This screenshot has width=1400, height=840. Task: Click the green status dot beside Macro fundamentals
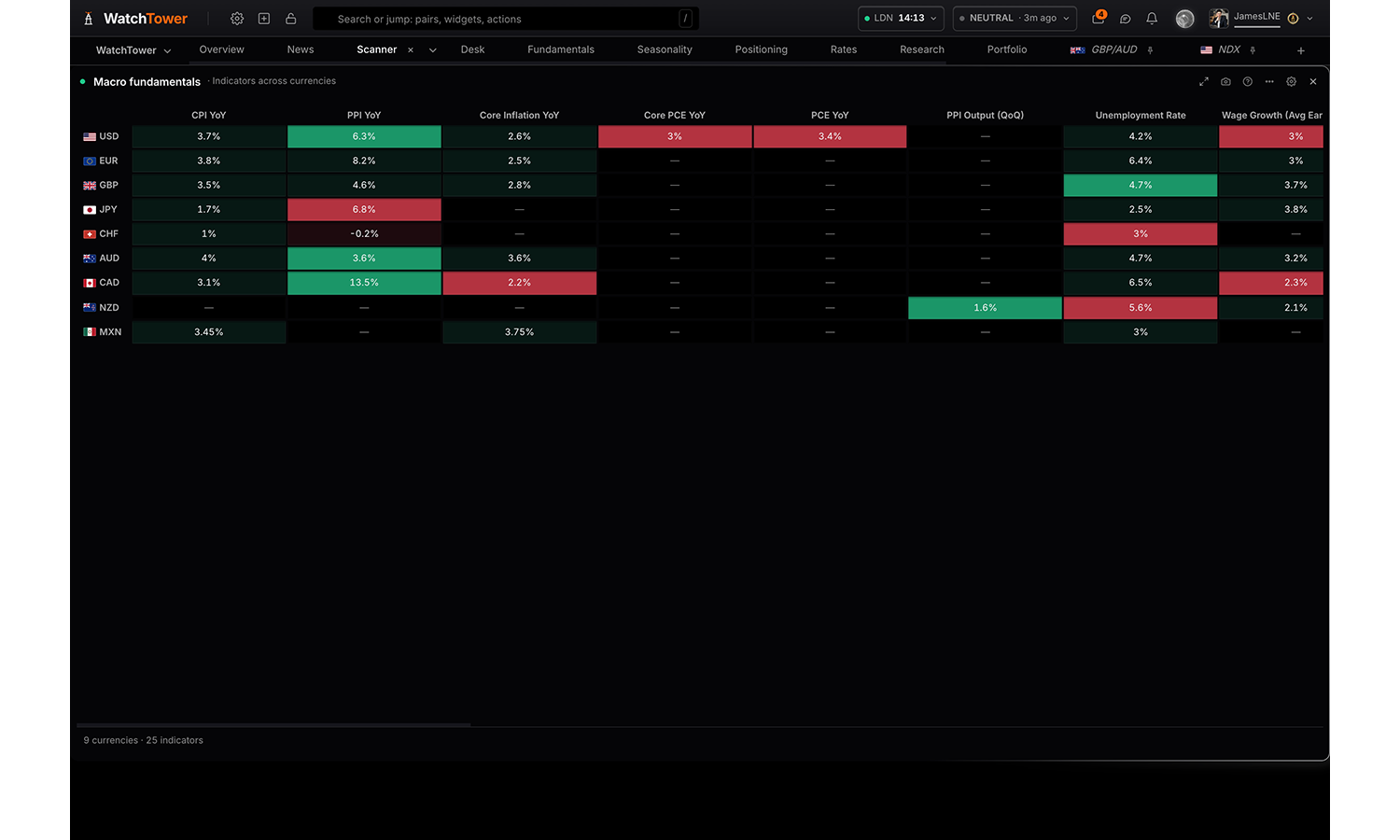(83, 81)
